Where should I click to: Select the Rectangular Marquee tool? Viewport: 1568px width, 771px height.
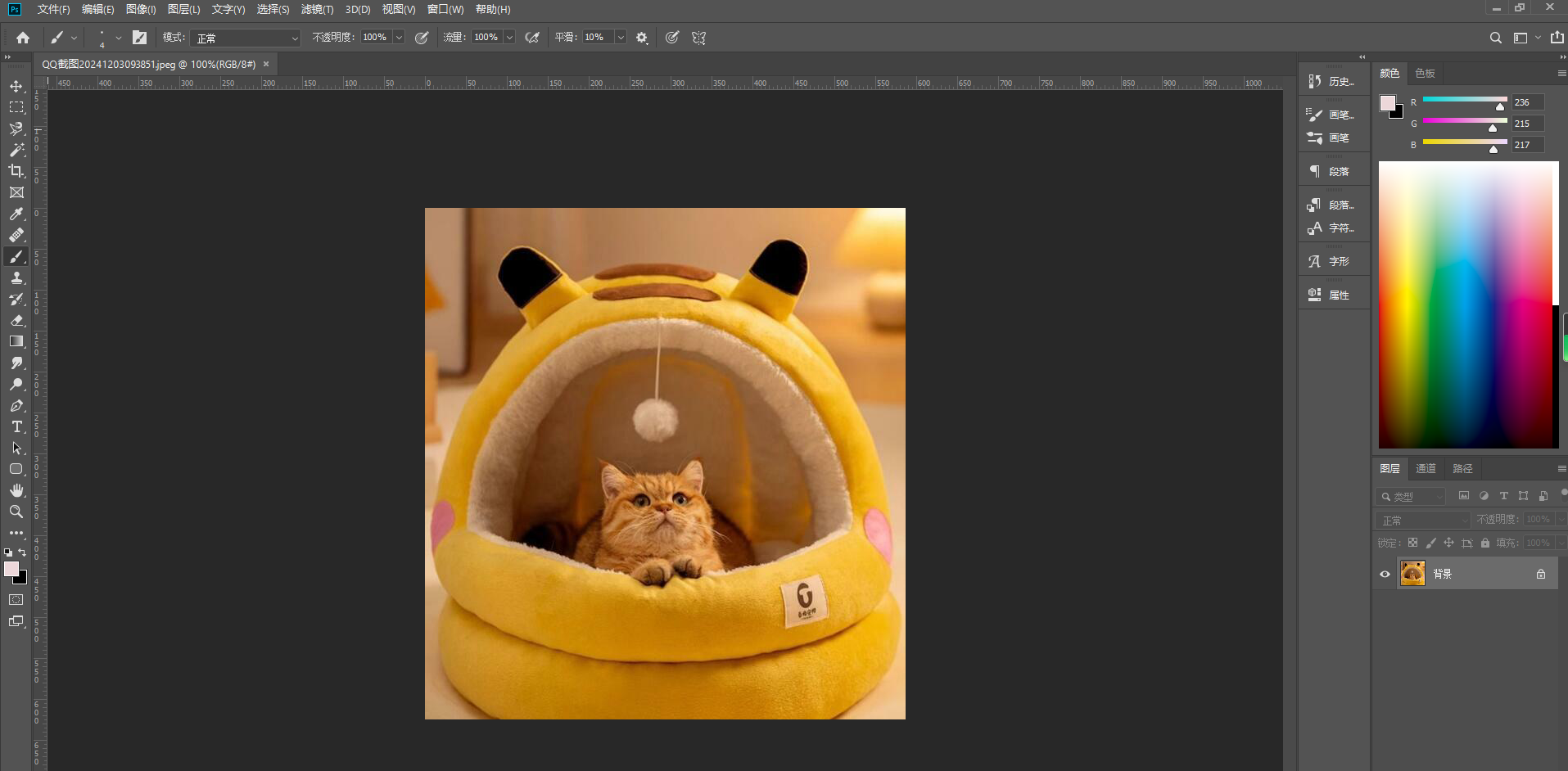[x=16, y=107]
